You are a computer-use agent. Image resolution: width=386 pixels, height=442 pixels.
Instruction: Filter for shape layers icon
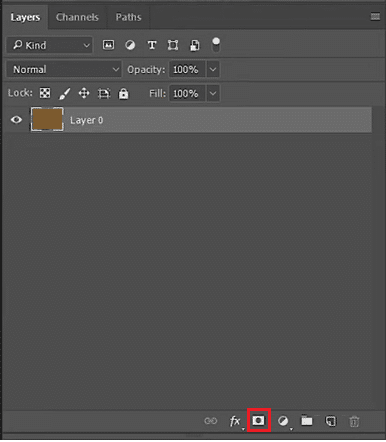coord(173,45)
